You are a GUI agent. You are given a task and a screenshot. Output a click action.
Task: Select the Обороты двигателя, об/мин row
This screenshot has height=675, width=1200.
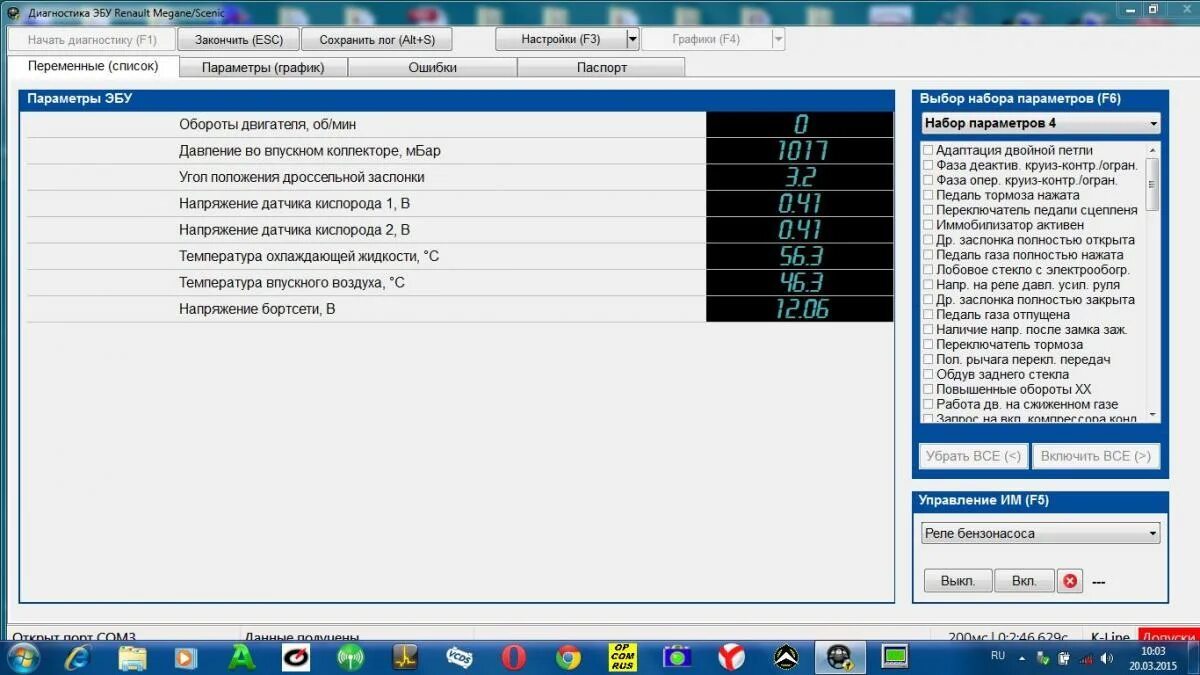pos(459,124)
